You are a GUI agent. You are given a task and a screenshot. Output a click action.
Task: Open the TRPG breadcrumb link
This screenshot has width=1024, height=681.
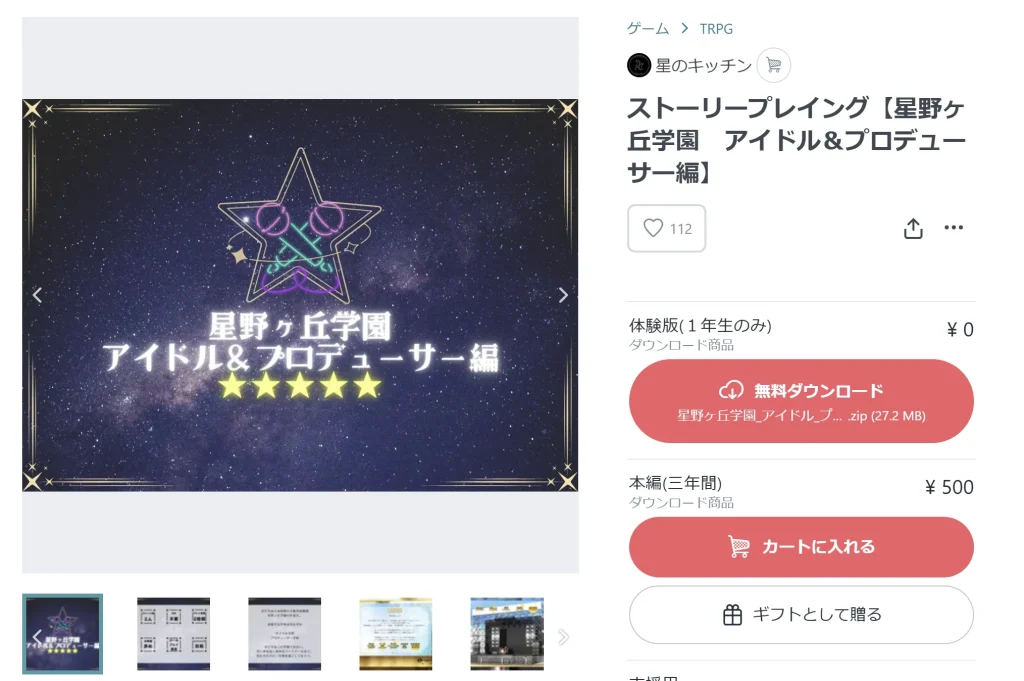pos(716,29)
